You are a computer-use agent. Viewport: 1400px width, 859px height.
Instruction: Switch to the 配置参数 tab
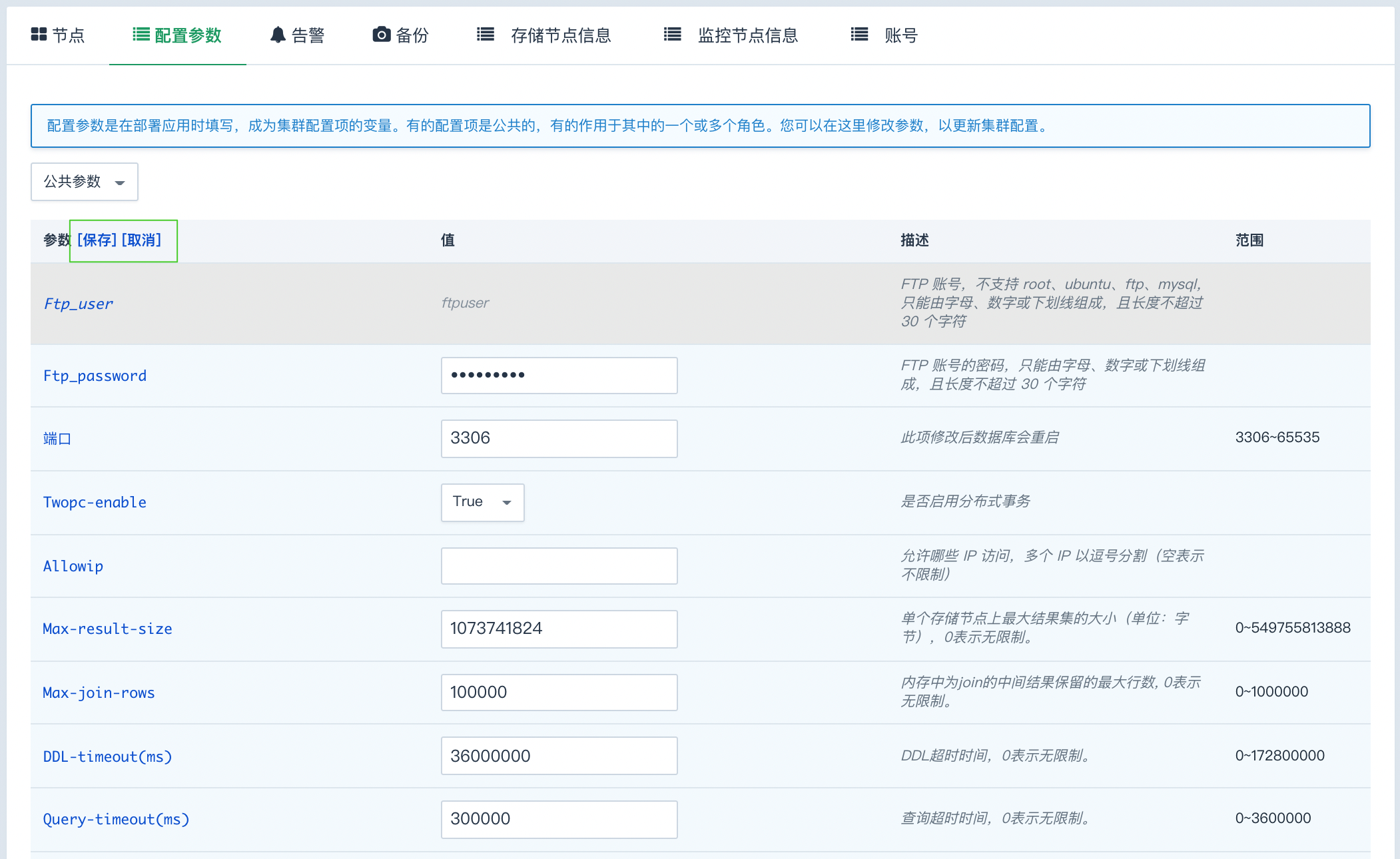point(177,35)
